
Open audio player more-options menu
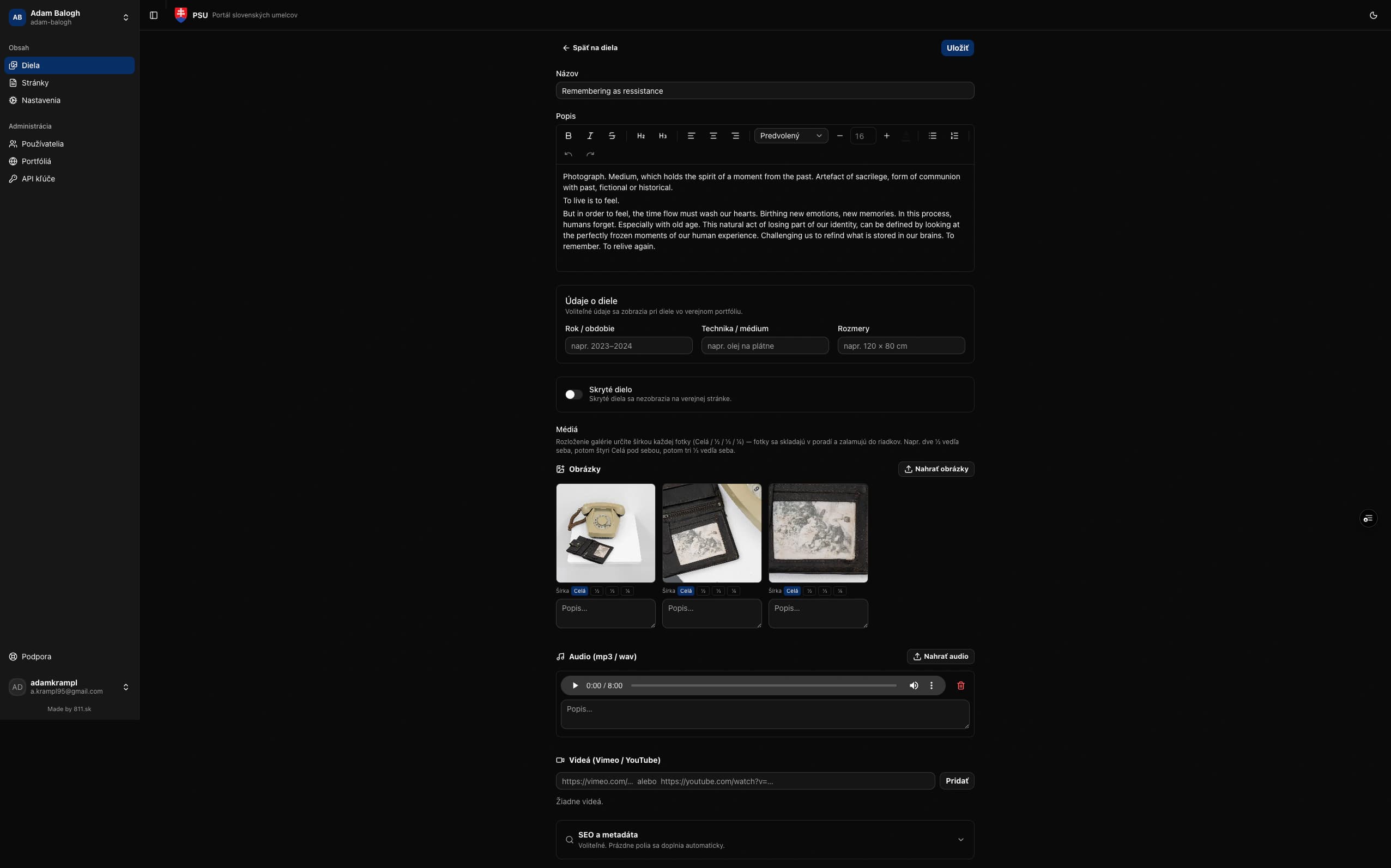[x=932, y=685]
